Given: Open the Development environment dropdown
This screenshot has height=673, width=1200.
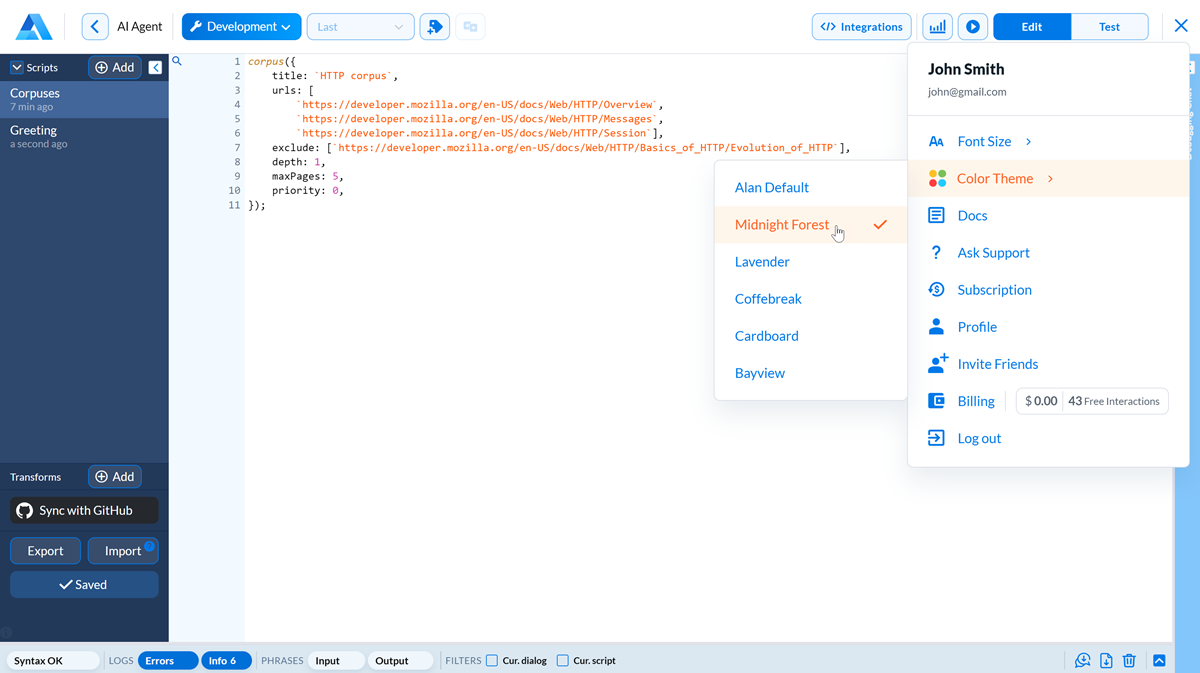Looking at the screenshot, I should [241, 27].
